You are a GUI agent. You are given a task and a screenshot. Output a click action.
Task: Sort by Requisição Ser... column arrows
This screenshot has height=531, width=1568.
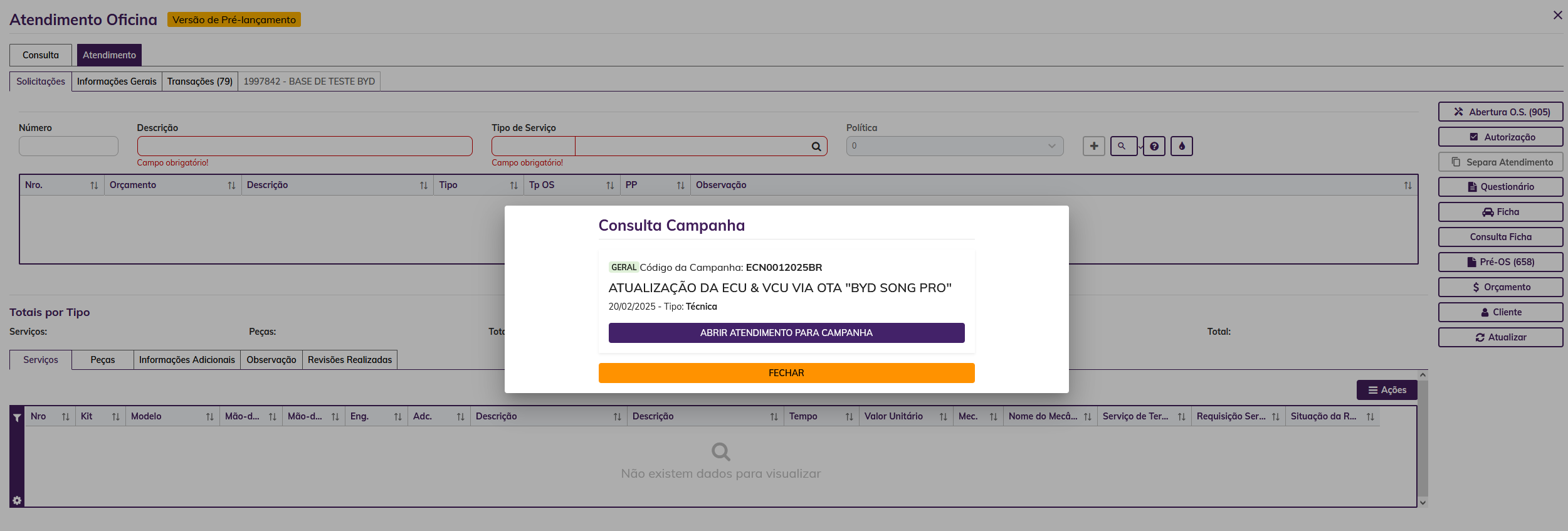(x=1275, y=417)
